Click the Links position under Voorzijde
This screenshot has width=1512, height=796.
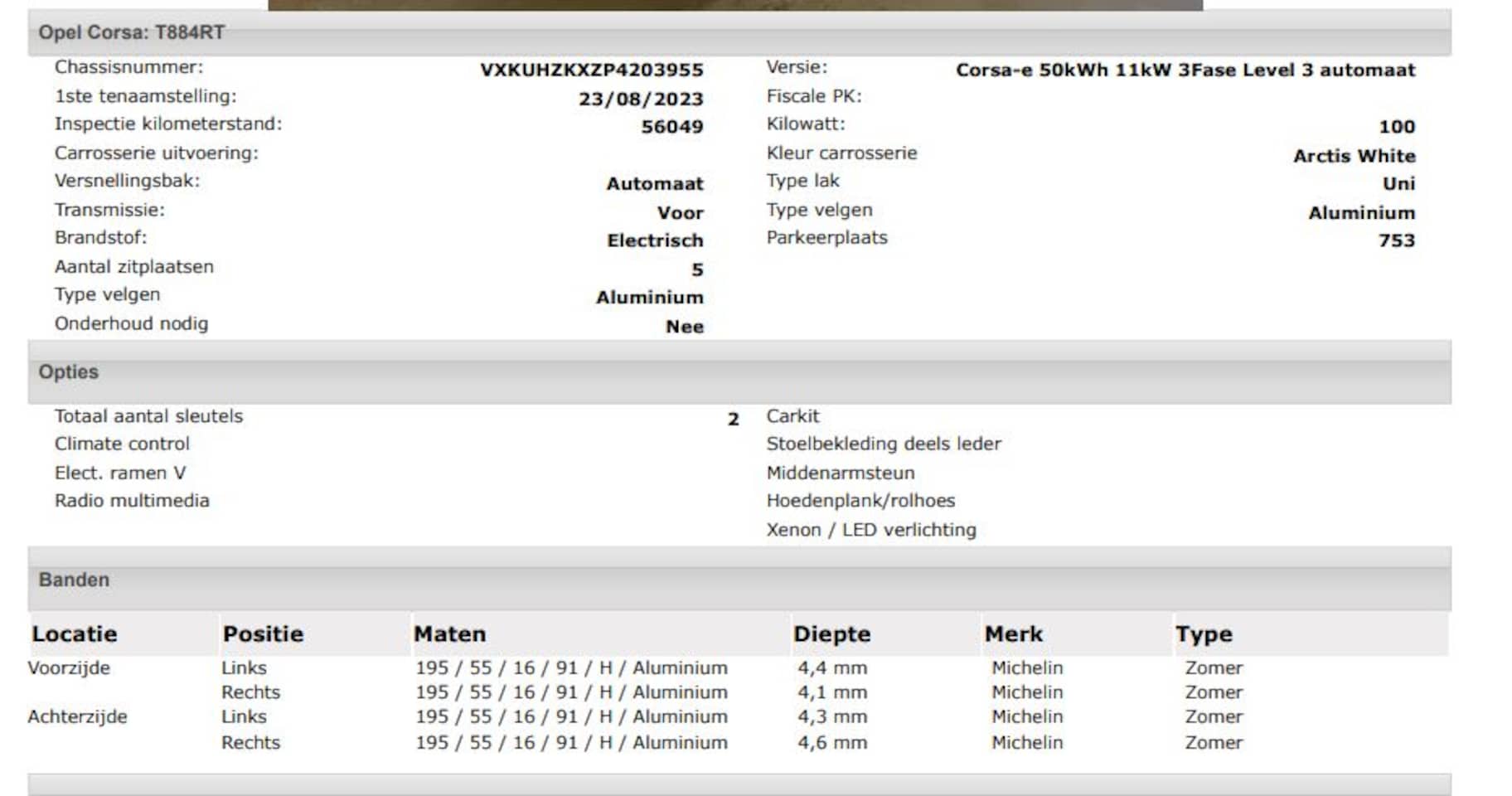pos(244,668)
